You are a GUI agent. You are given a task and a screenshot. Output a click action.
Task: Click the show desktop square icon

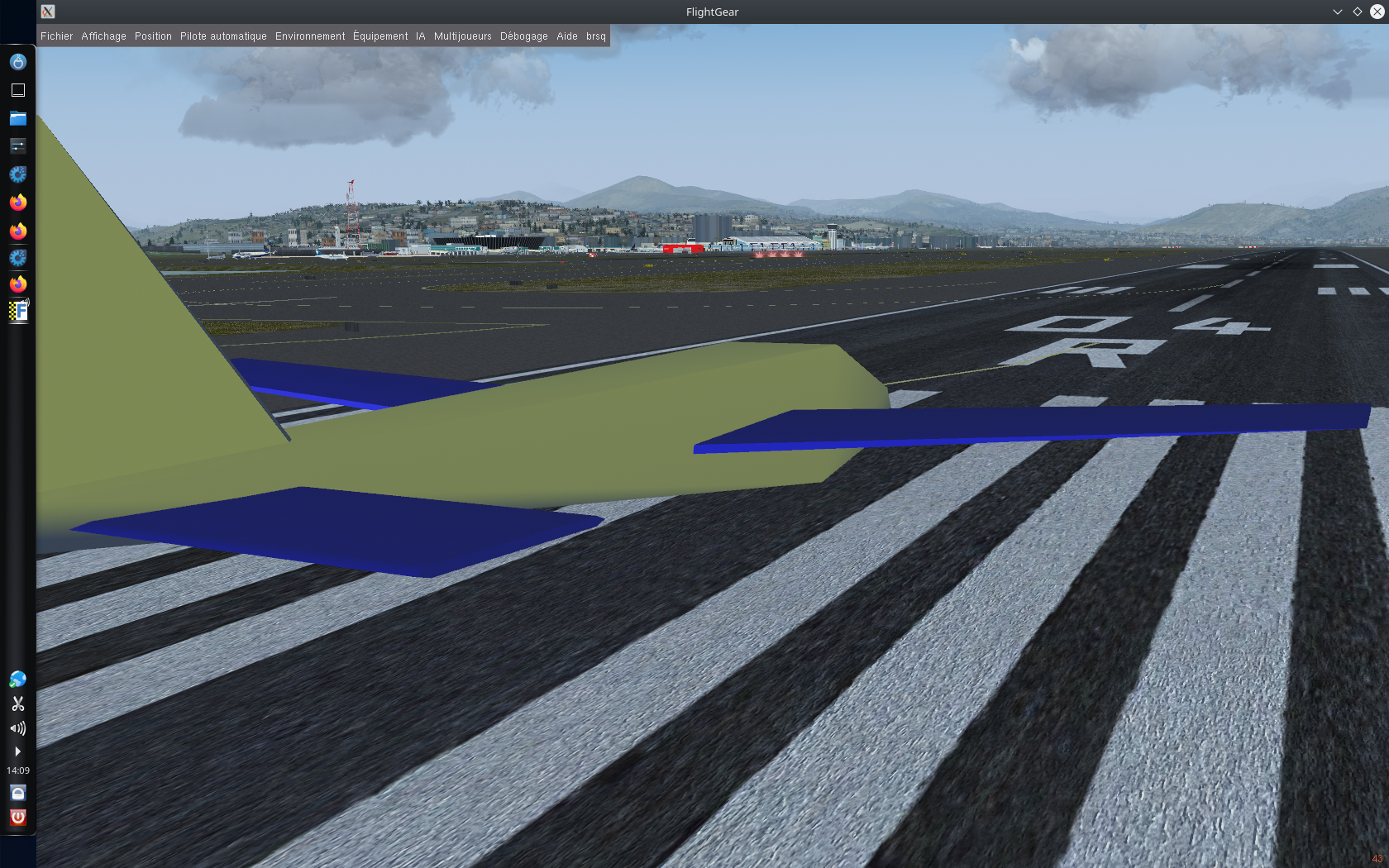17,90
